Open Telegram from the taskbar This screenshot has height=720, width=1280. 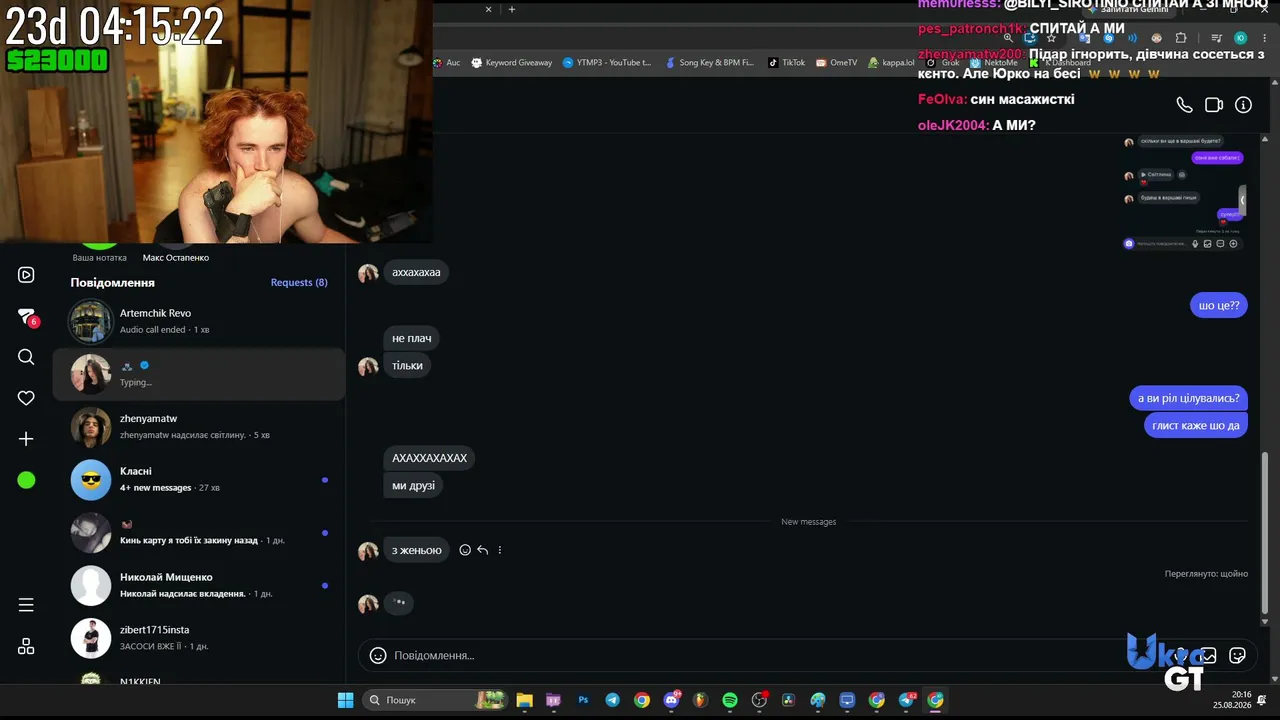612,700
